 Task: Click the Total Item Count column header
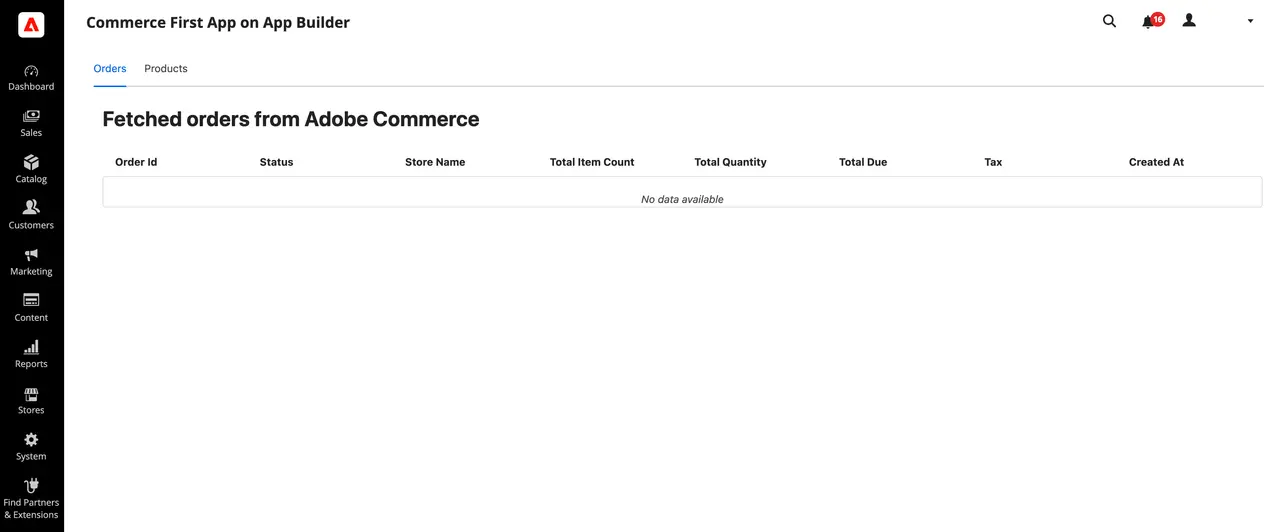(x=592, y=162)
